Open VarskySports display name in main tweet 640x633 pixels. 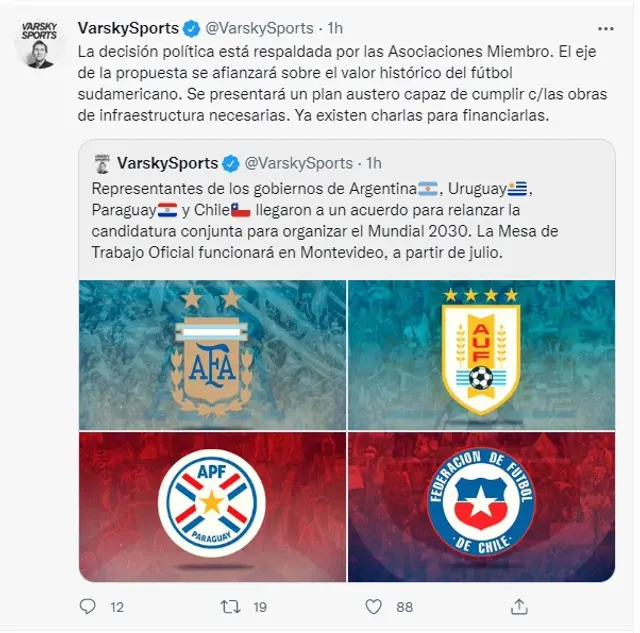(128, 28)
